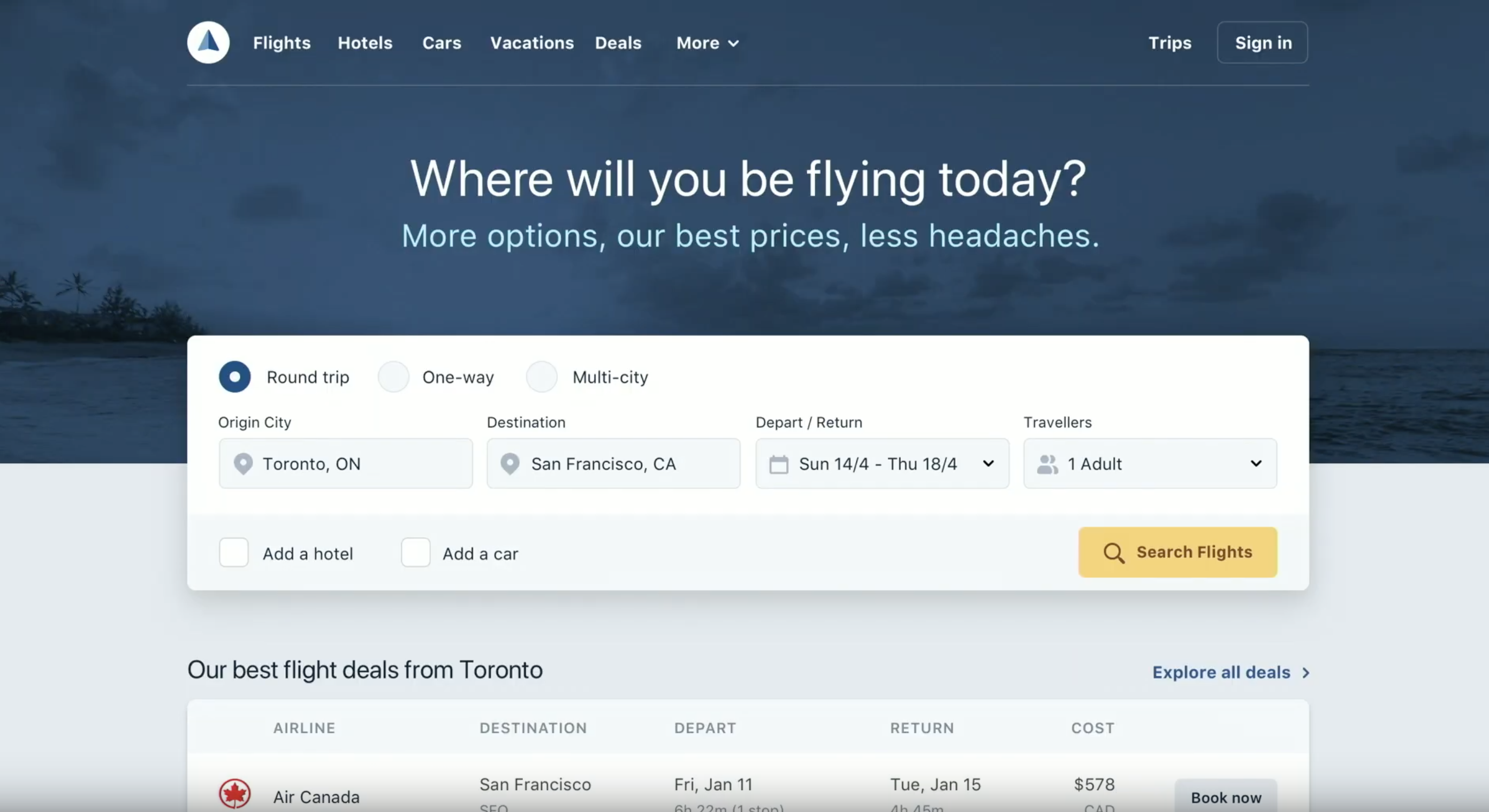Click the destination location pin icon

click(x=510, y=464)
